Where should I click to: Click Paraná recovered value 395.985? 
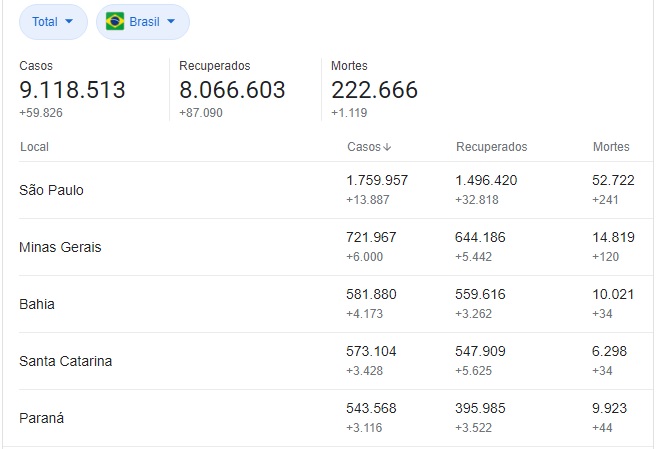click(480, 408)
